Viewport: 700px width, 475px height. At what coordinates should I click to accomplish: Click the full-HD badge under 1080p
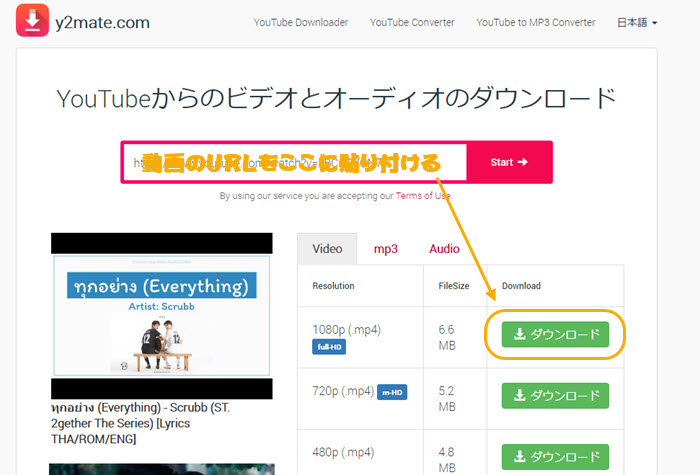click(x=332, y=347)
